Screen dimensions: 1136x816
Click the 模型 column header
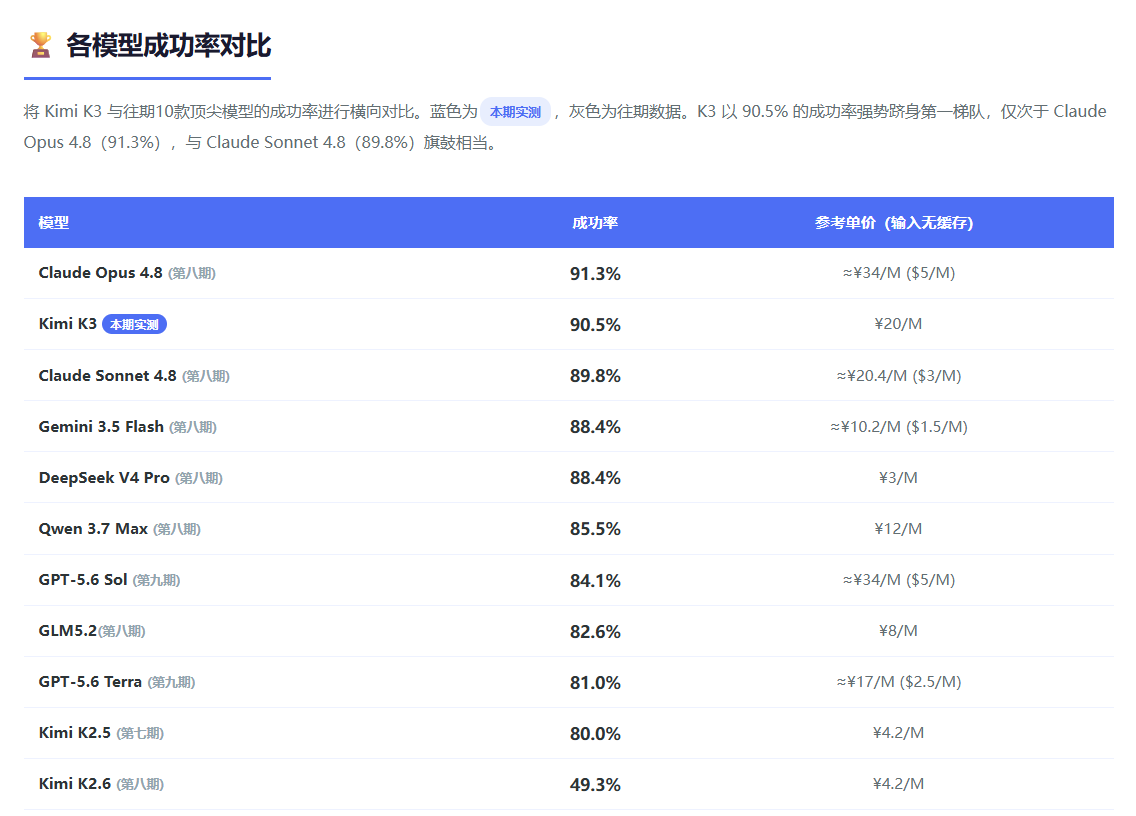[x=54, y=222]
